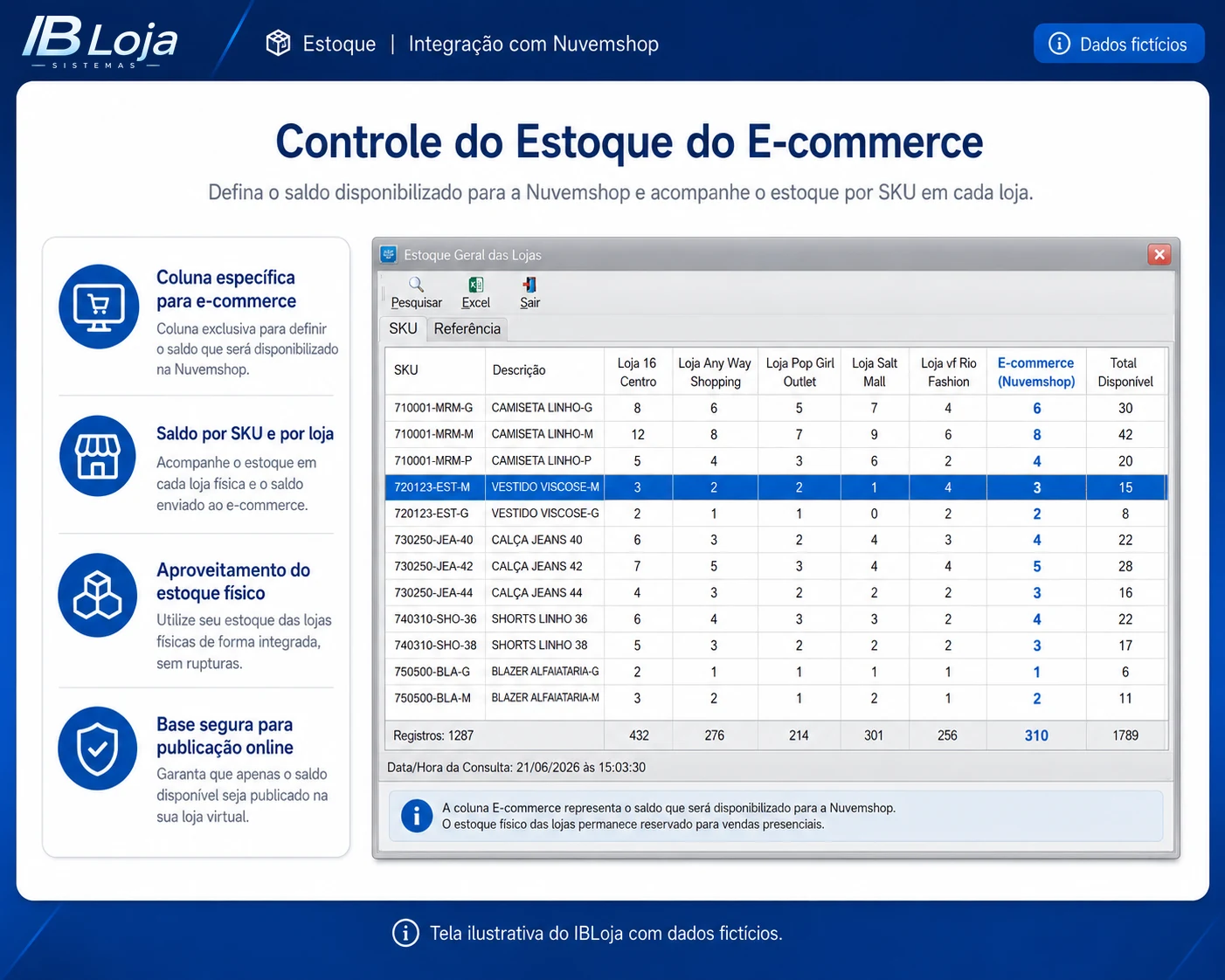Image resolution: width=1225 pixels, height=980 pixels.
Task: Select row 750500-BLA-G
Action: [x=776, y=672]
